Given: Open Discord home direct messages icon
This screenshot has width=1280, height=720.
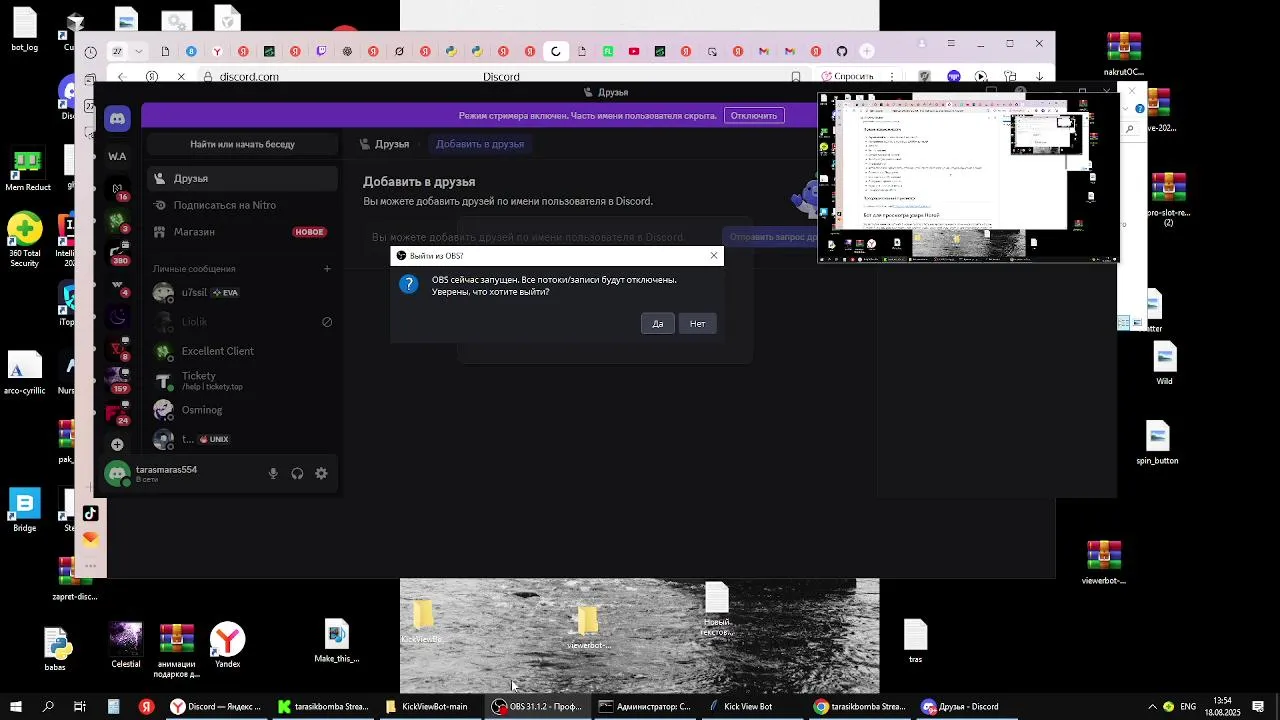Looking at the screenshot, I should pyautogui.click(x=118, y=119).
